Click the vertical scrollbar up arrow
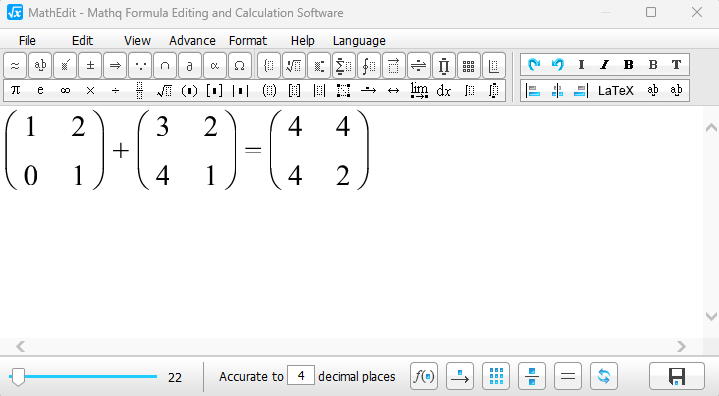Image resolution: width=719 pixels, height=396 pixels. [711, 127]
